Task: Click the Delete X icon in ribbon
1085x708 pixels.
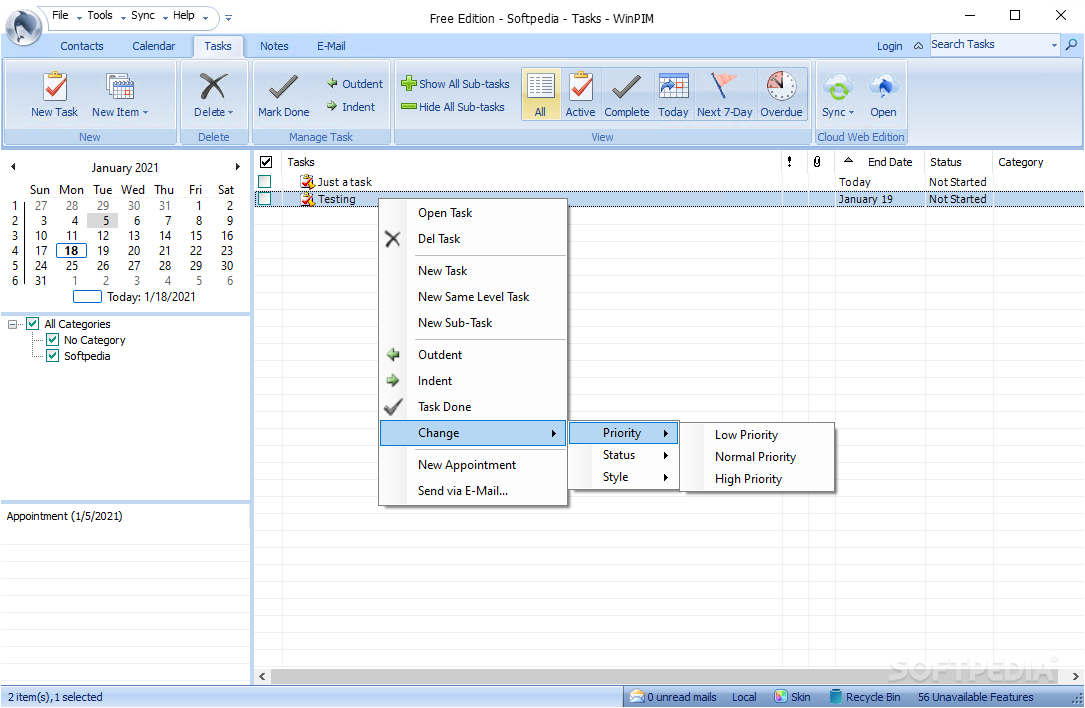Action: pyautogui.click(x=213, y=87)
